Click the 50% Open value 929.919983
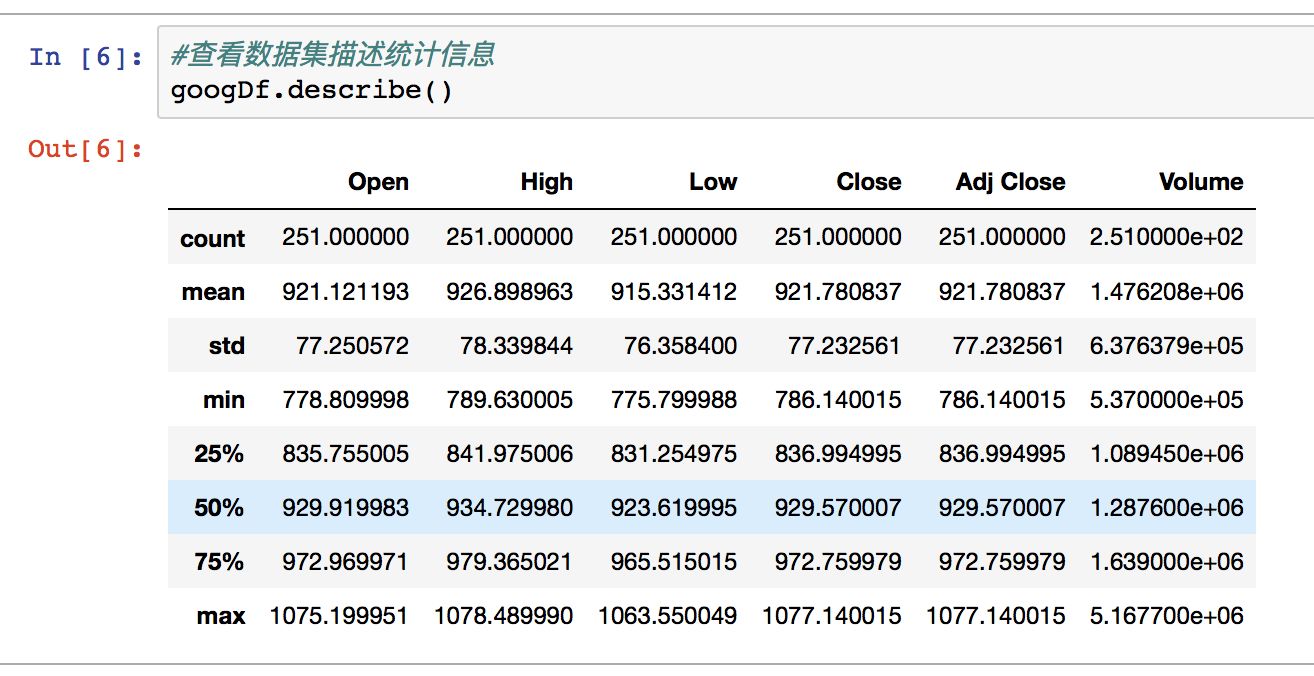The width and height of the screenshot is (1314, 676). [x=345, y=508]
